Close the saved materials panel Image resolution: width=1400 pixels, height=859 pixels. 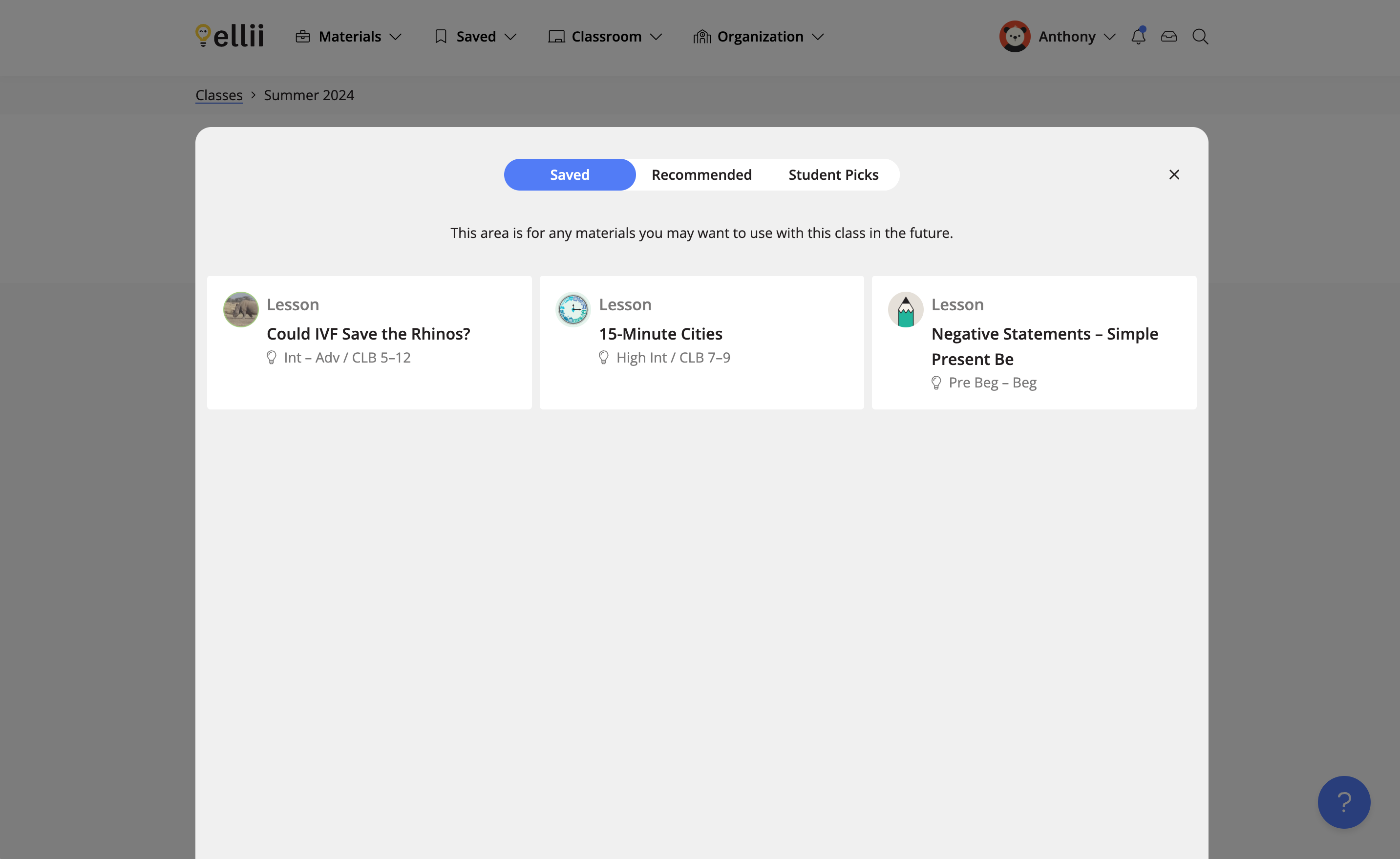(x=1174, y=174)
